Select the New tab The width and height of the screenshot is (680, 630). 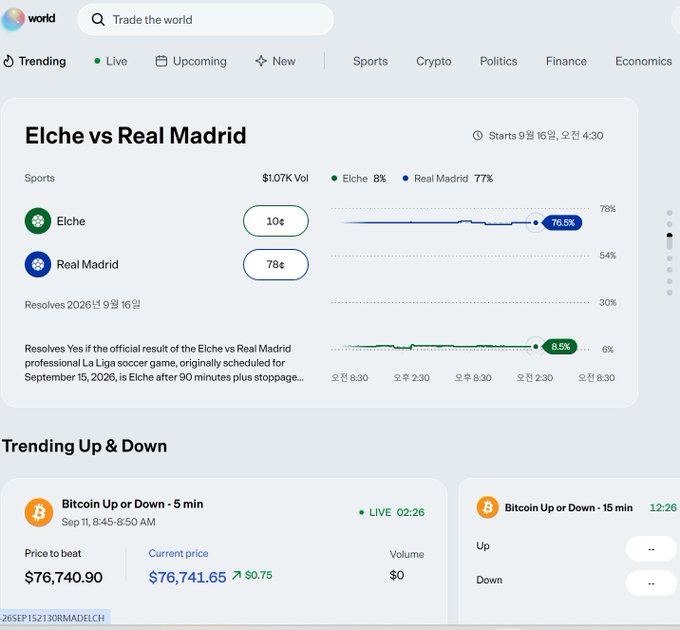pos(275,61)
